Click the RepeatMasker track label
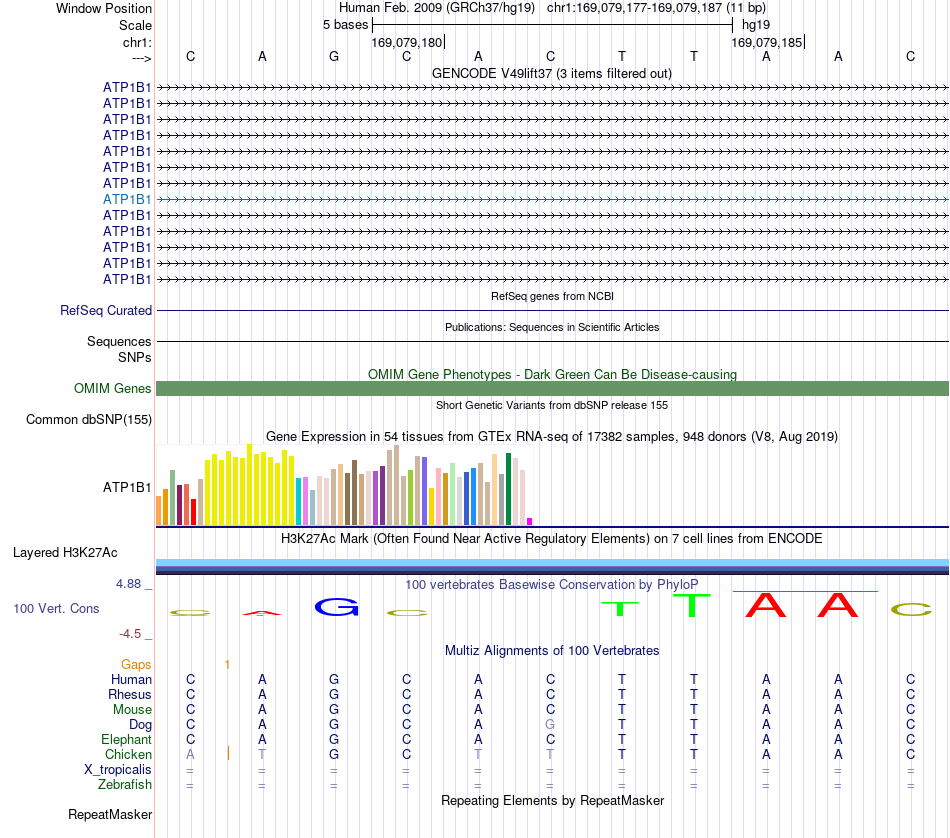The image size is (950, 838). pyautogui.click(x=110, y=815)
